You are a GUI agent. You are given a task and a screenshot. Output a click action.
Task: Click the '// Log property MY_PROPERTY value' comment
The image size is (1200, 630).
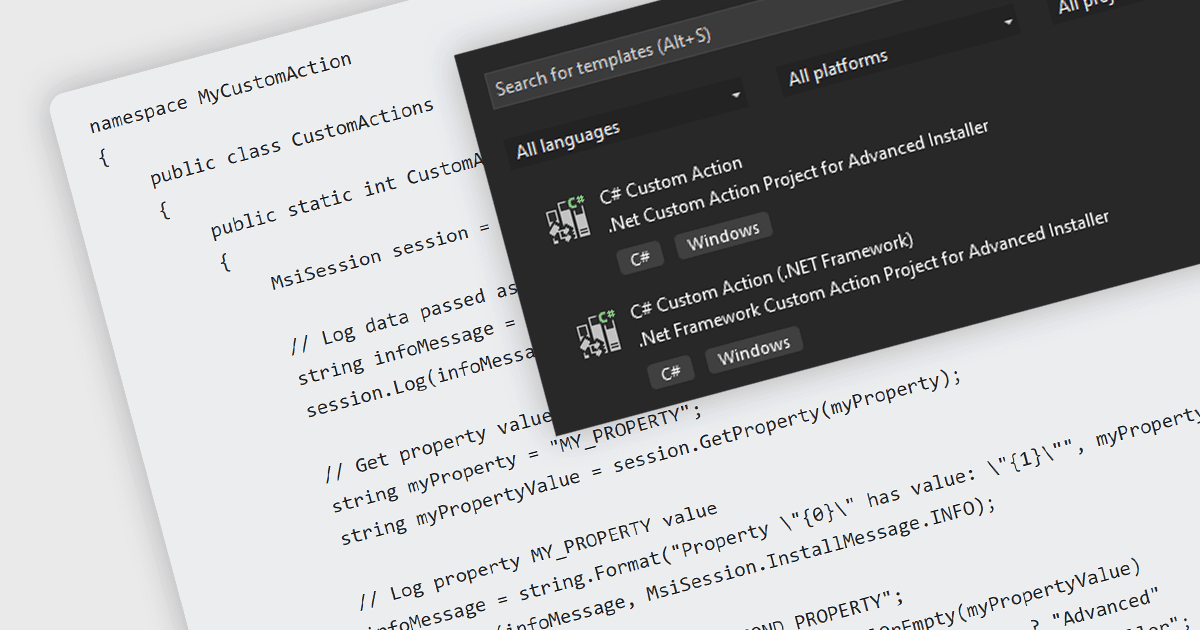(537, 557)
